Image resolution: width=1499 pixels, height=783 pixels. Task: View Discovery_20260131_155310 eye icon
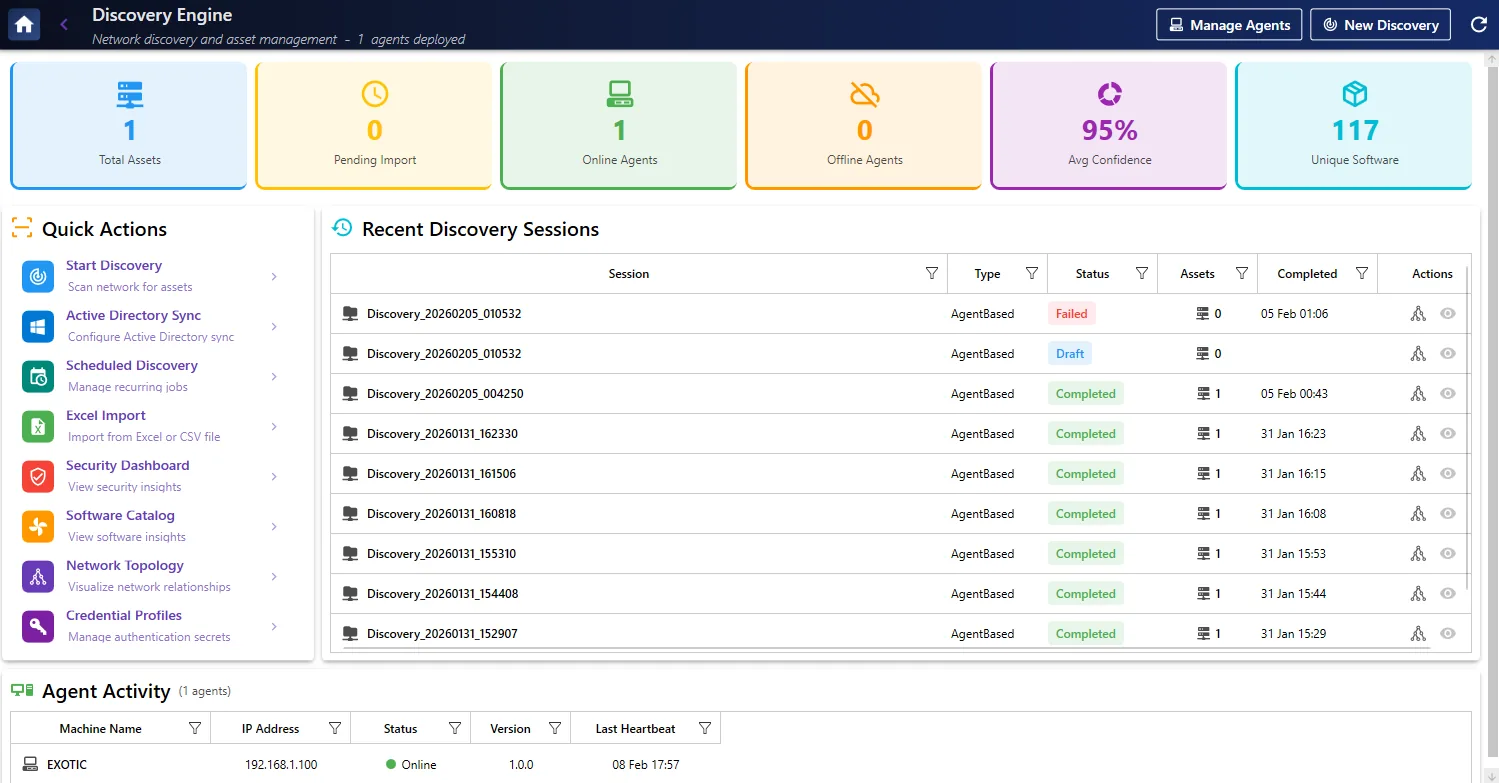coord(1447,554)
